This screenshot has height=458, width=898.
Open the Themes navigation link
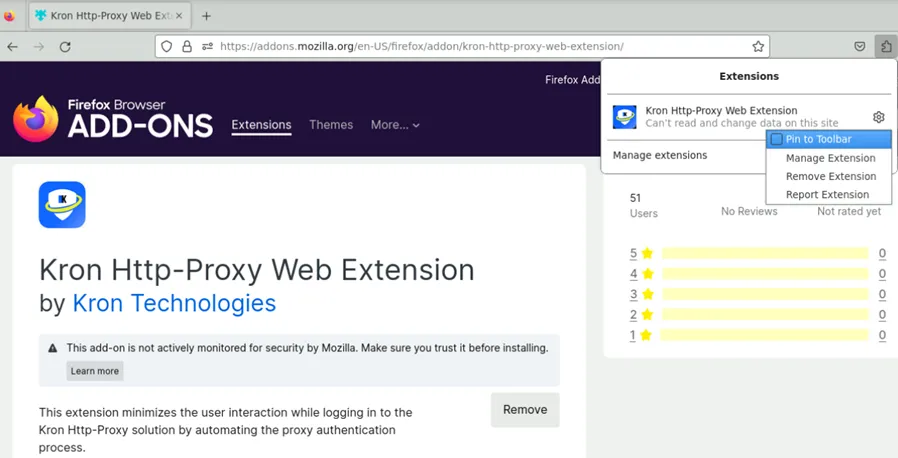point(331,125)
